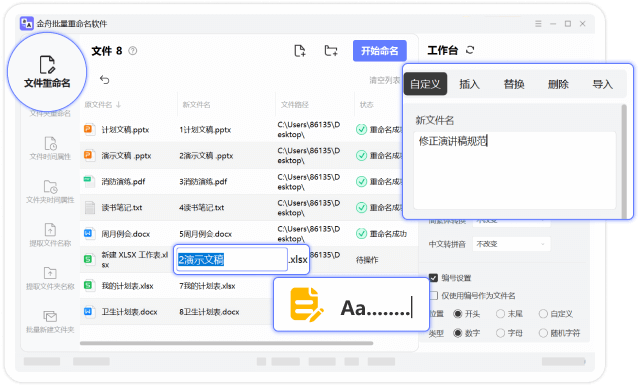The width and height of the screenshot is (639, 386).
Task: Click the 待操作 status cell
Action: tap(367, 260)
